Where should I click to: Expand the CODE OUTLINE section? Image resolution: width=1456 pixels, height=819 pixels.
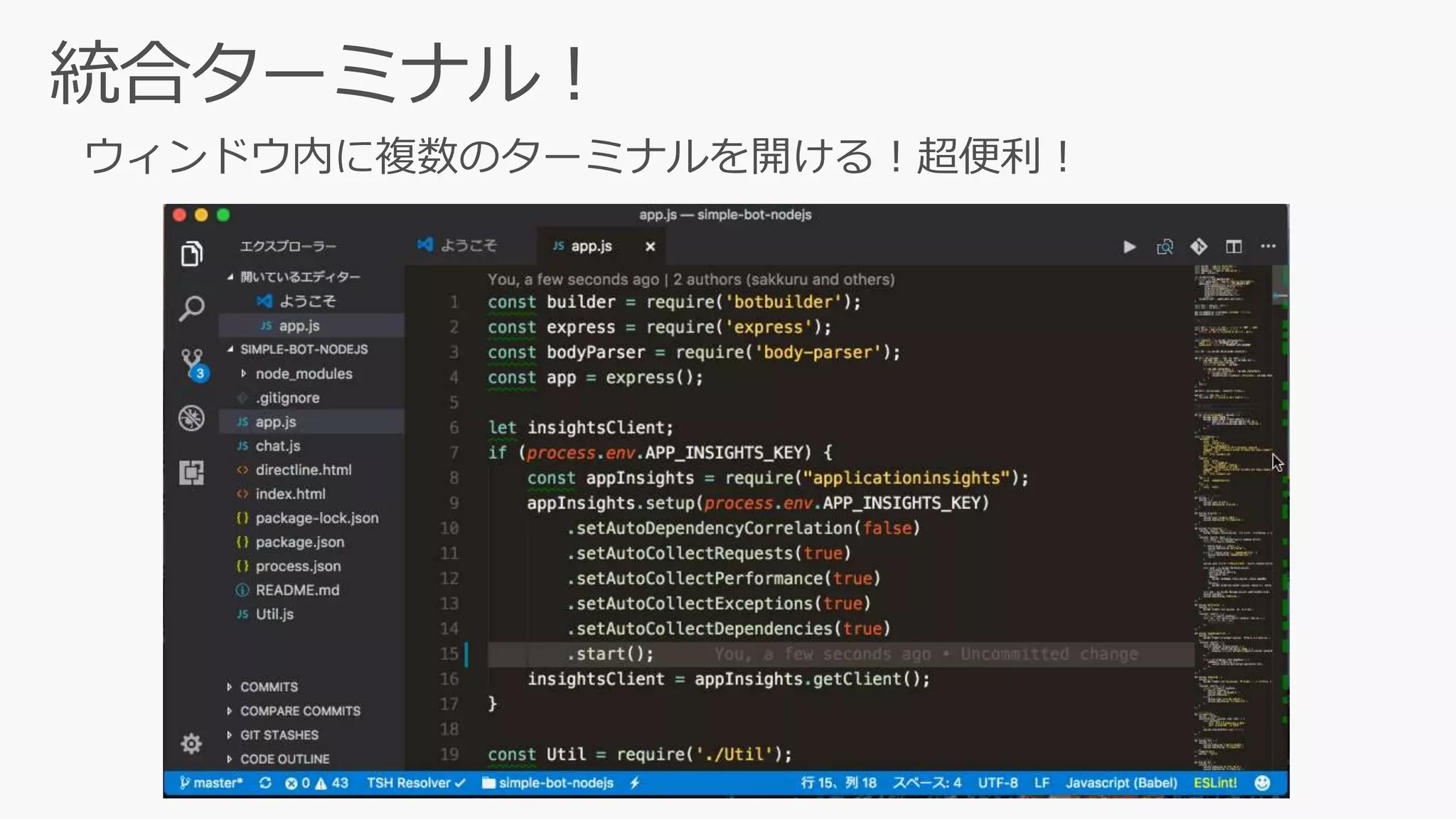coord(284,759)
